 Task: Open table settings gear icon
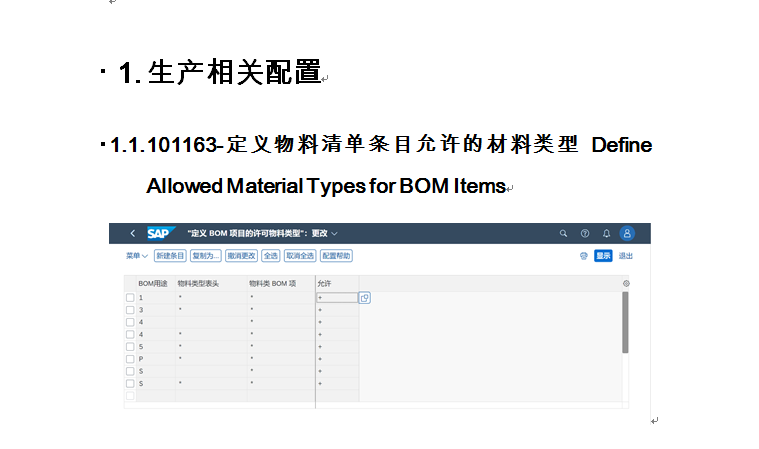point(626,284)
